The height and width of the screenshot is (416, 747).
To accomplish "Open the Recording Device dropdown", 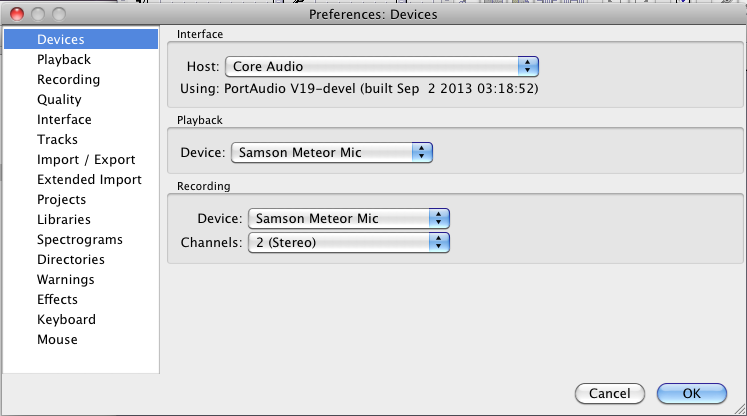I will pos(348,218).
